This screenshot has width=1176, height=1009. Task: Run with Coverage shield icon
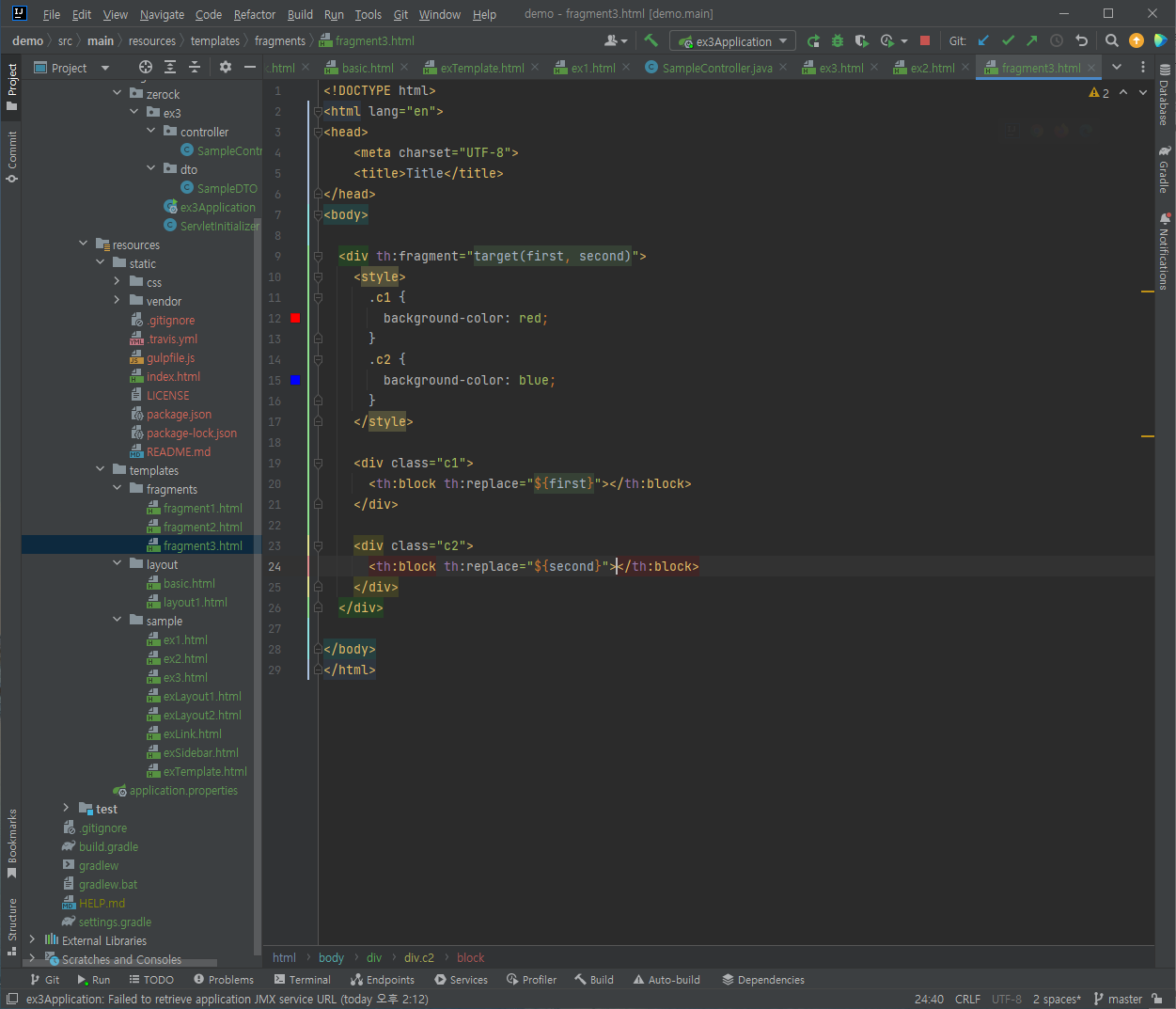(861, 40)
